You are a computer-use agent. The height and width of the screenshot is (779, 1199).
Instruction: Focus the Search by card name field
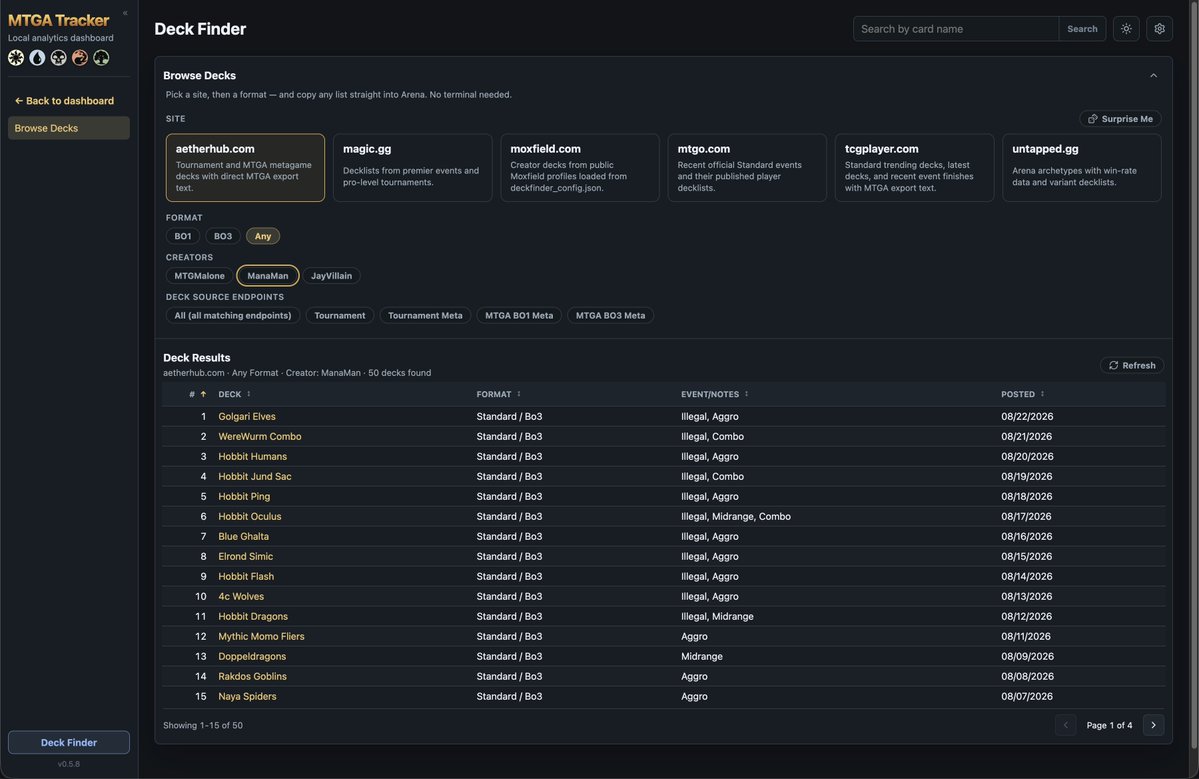956,29
